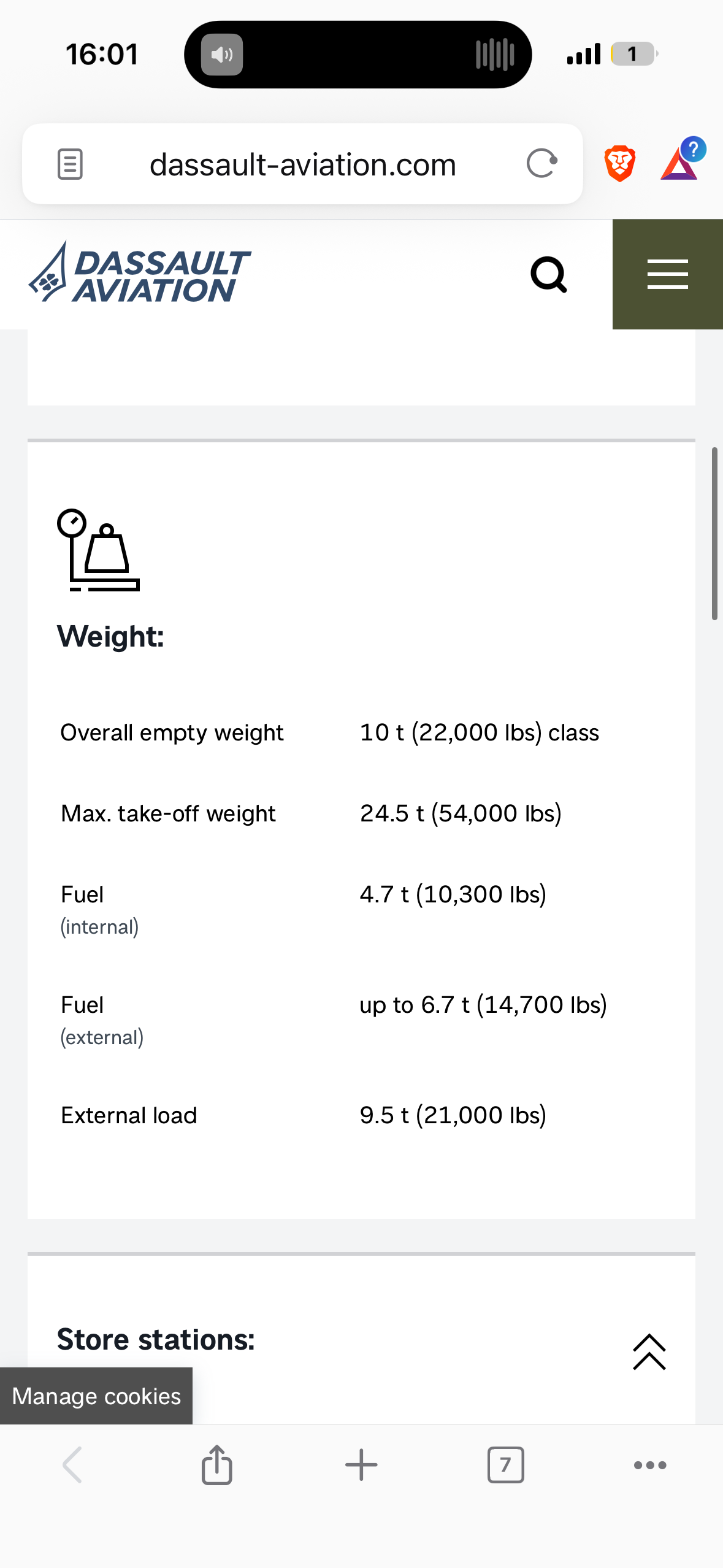
Task: Go to Dassault Aviation homepage logo
Action: (140, 274)
